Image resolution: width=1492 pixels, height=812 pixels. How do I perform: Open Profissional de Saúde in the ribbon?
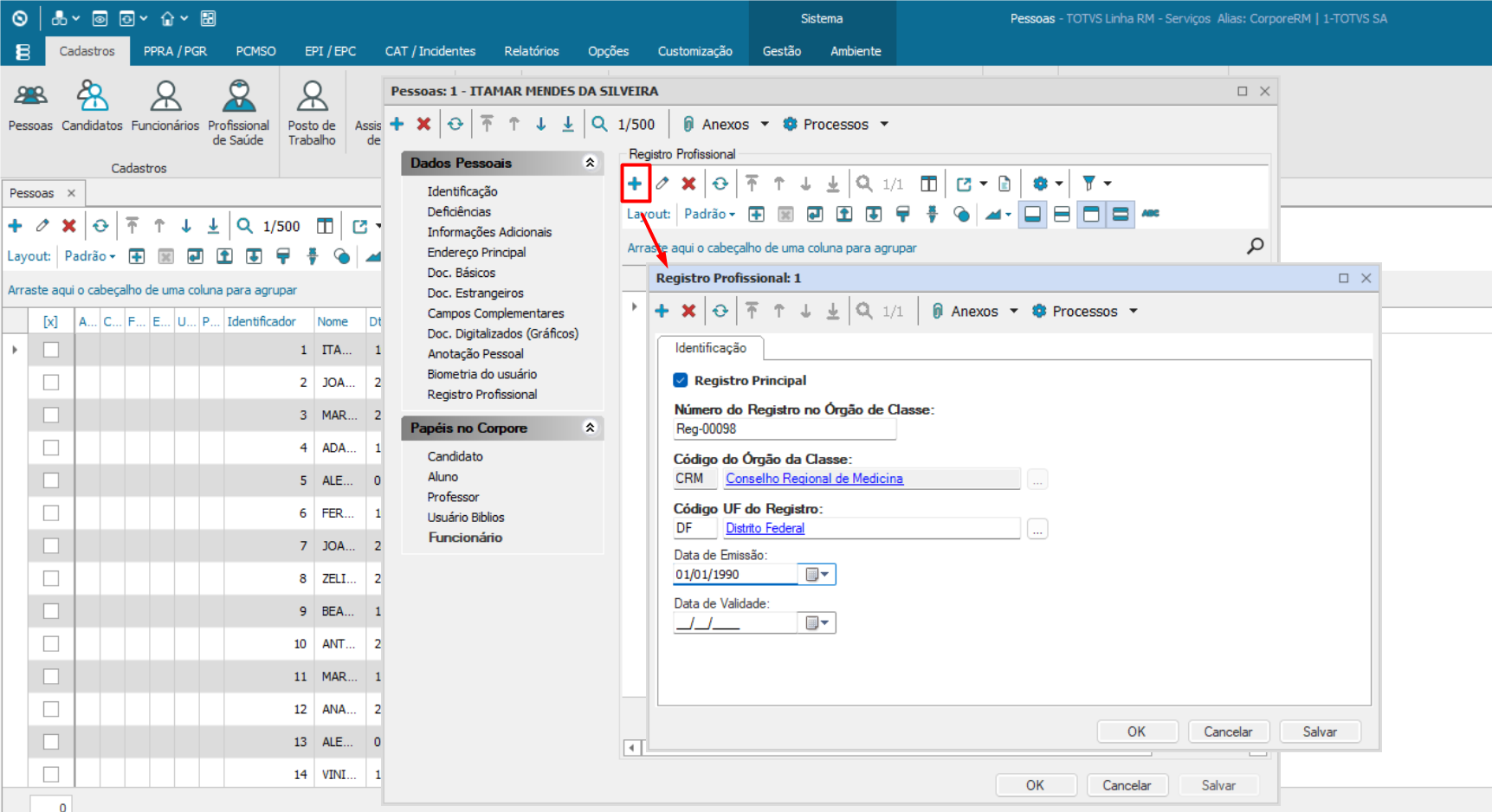(x=238, y=113)
